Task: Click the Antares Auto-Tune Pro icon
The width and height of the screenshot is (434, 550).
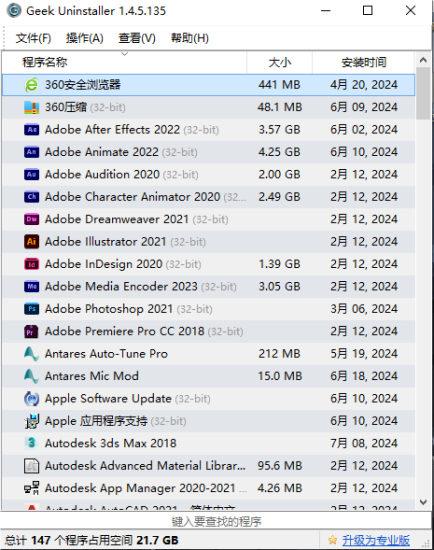Action: click(x=31, y=354)
